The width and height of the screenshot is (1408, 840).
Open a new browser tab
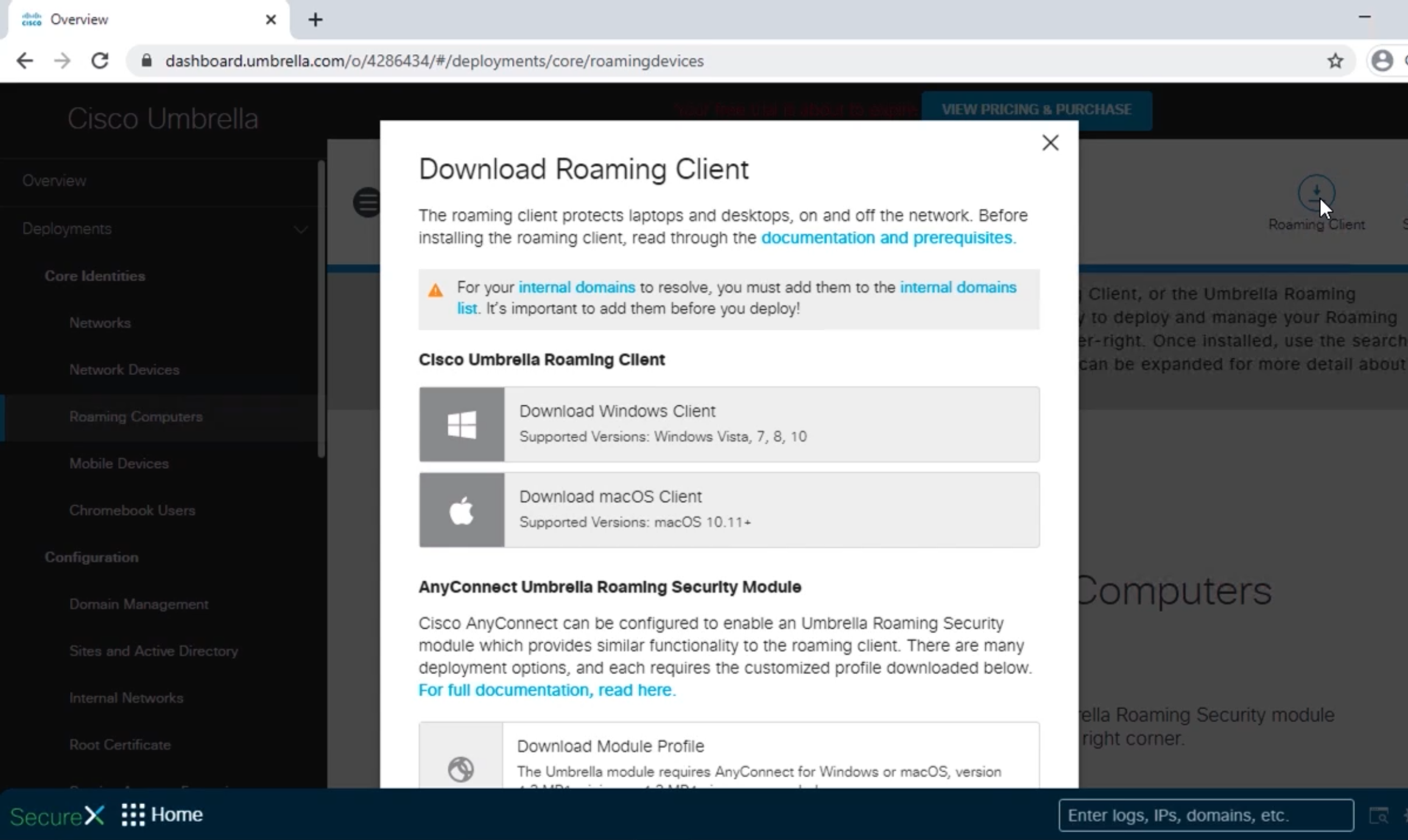[x=315, y=20]
